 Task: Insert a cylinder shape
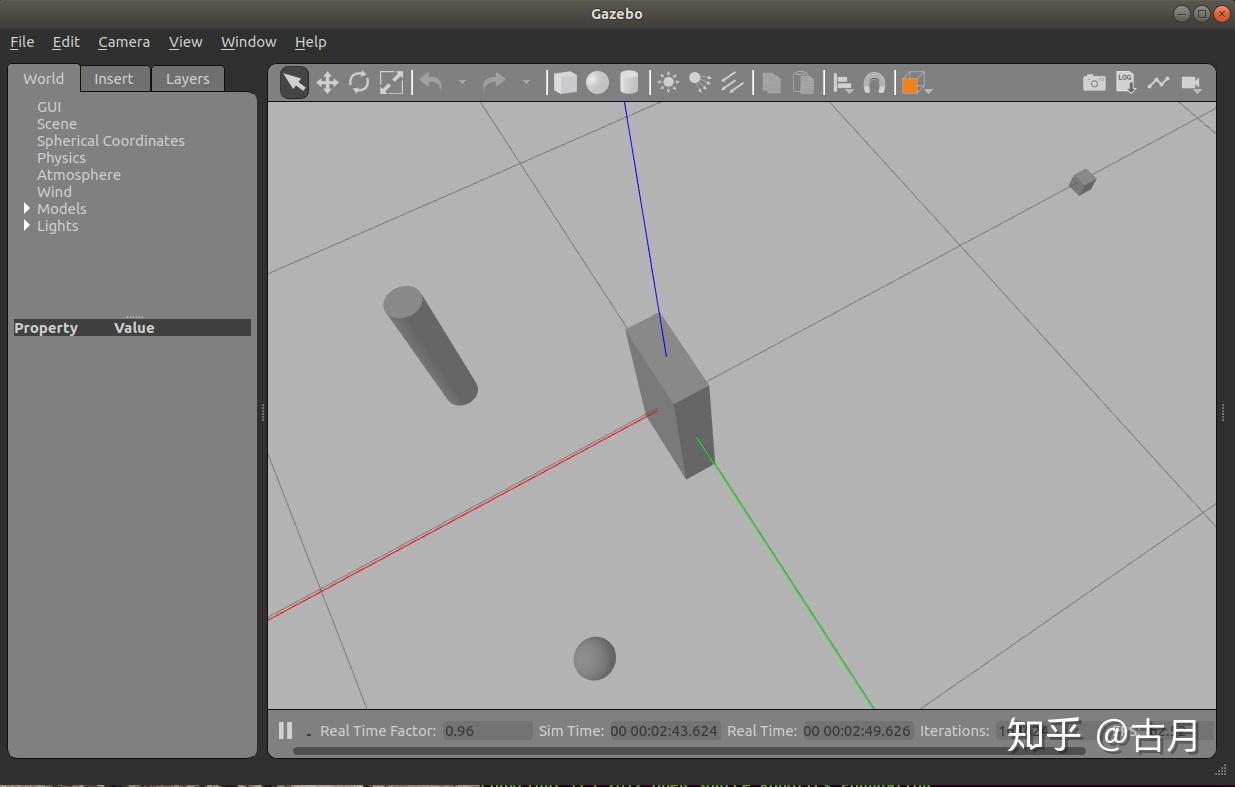coord(628,82)
